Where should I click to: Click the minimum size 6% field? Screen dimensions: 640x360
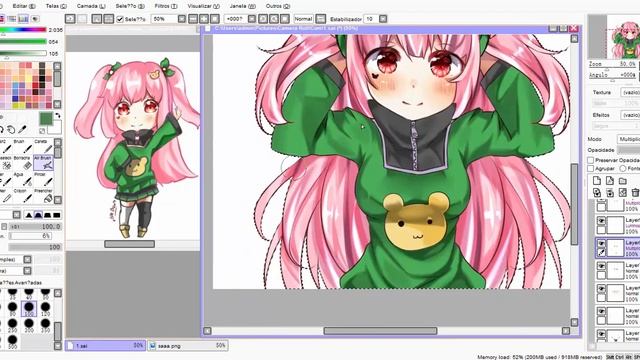tap(30, 236)
